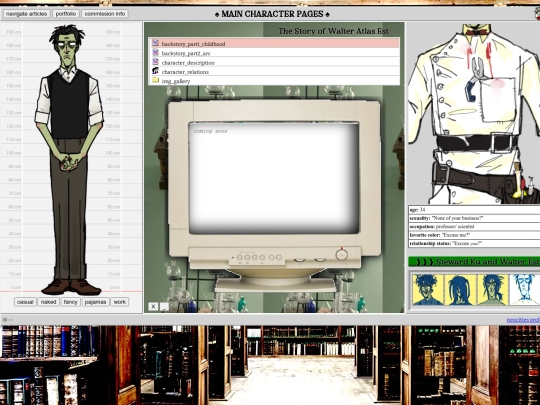The width and height of the screenshot is (540, 405).
Task: Click 'The Story of Walter Atlas Est' title
Action: click(333, 31)
